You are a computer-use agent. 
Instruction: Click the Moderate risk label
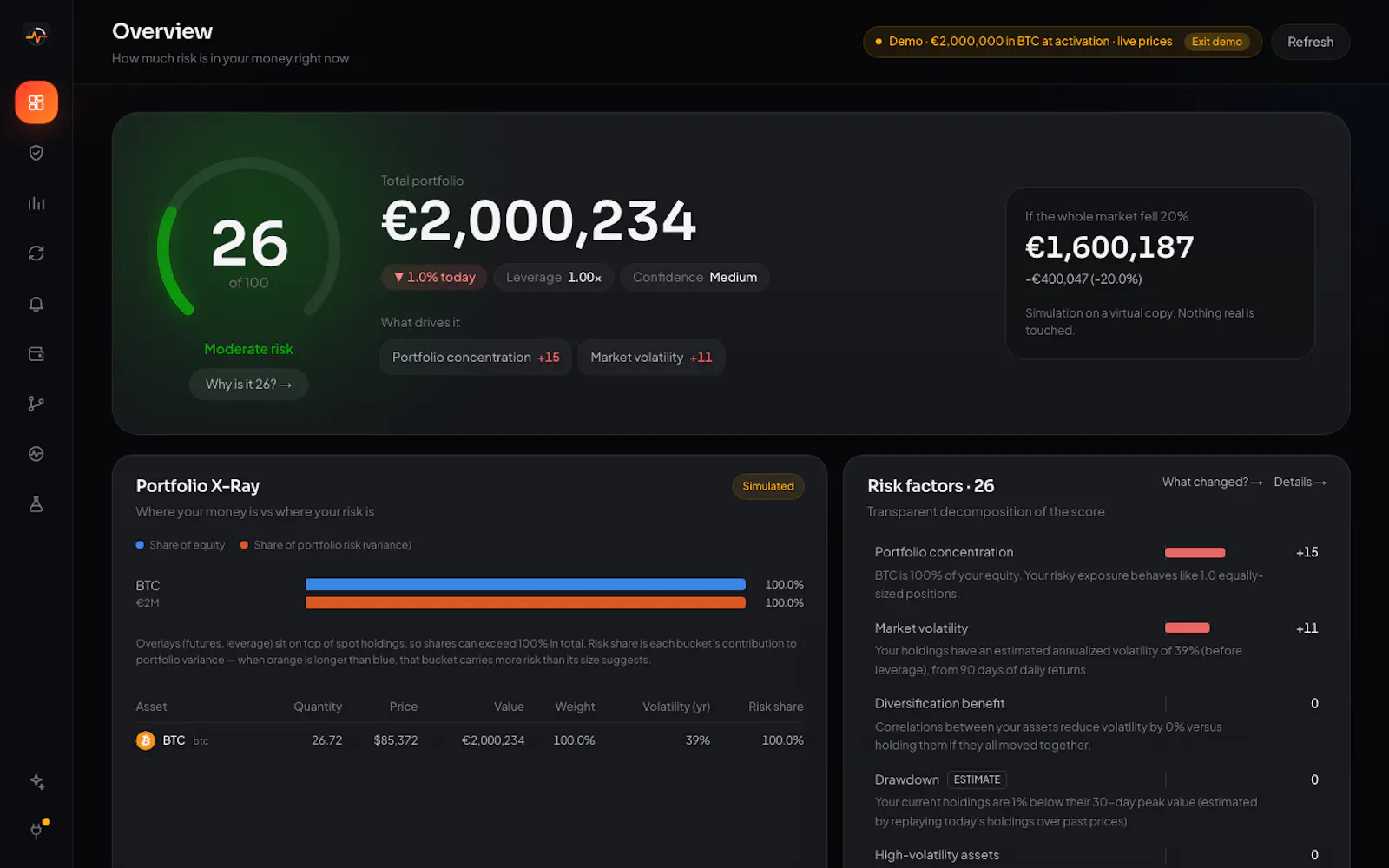click(x=248, y=349)
